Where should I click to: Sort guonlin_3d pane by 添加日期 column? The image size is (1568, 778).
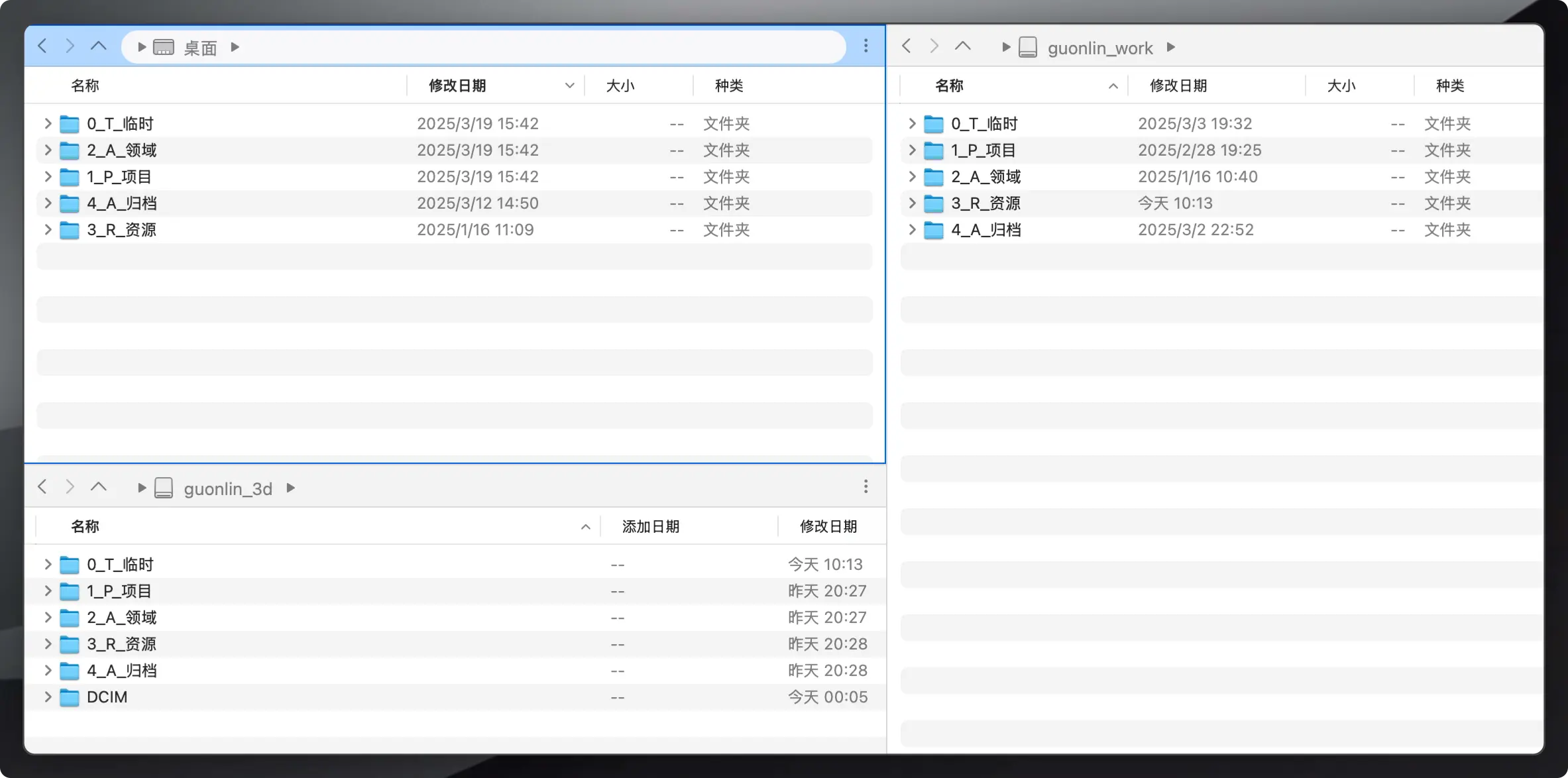click(650, 526)
